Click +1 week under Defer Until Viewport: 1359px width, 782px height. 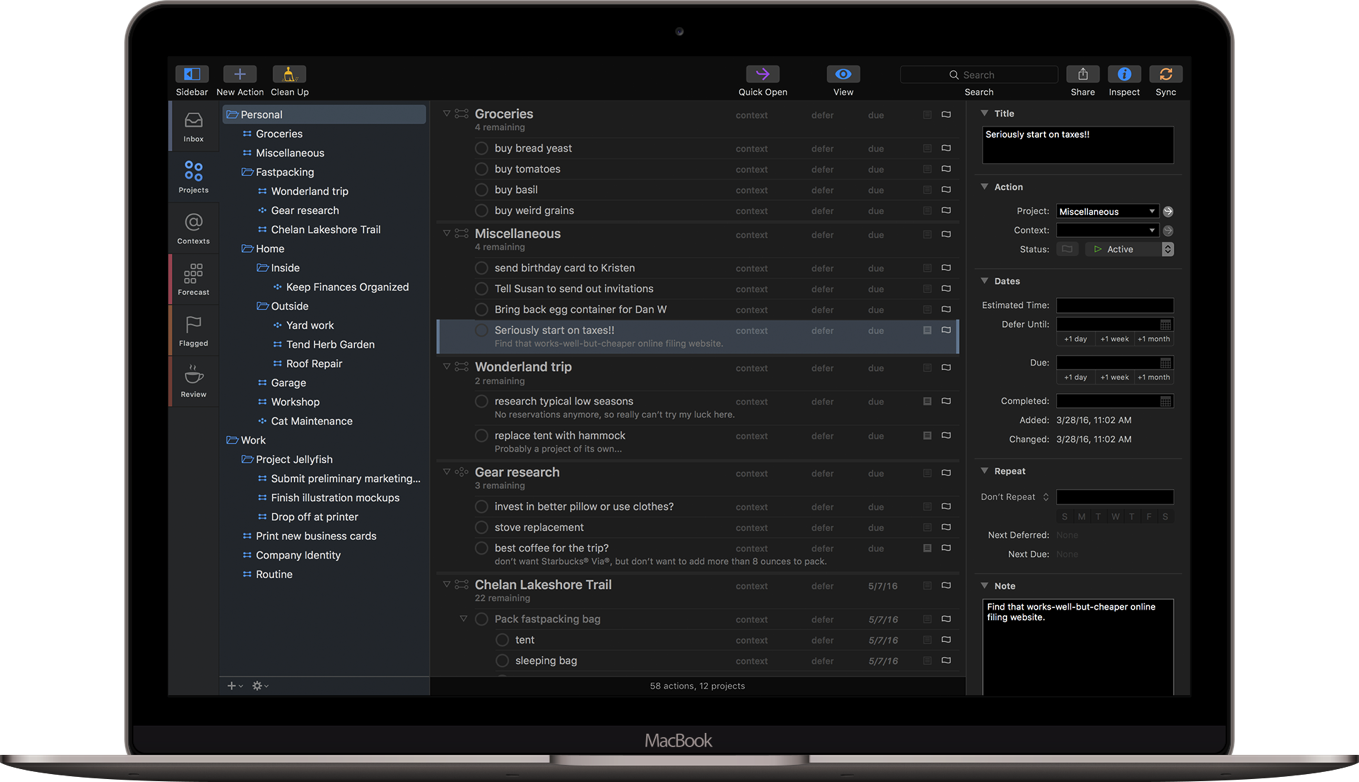point(1114,339)
